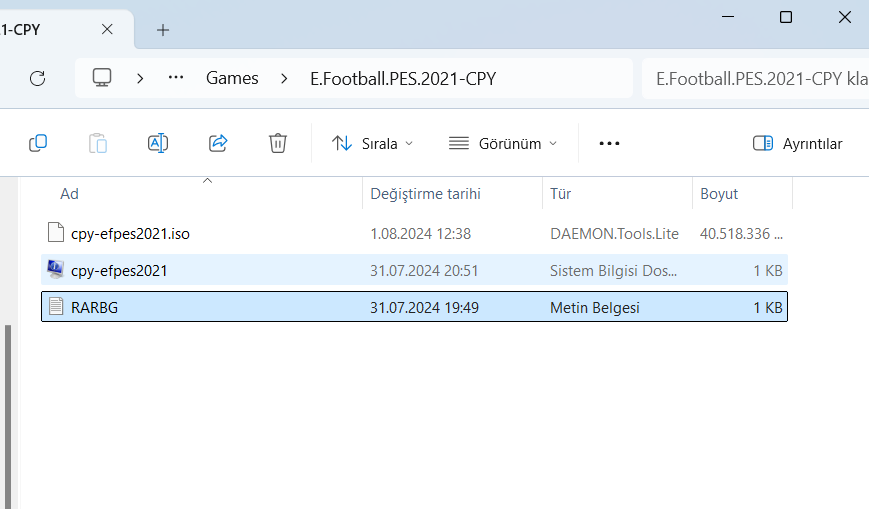Add a new Explorer tab
Screen dimensions: 869x509
(x=163, y=30)
